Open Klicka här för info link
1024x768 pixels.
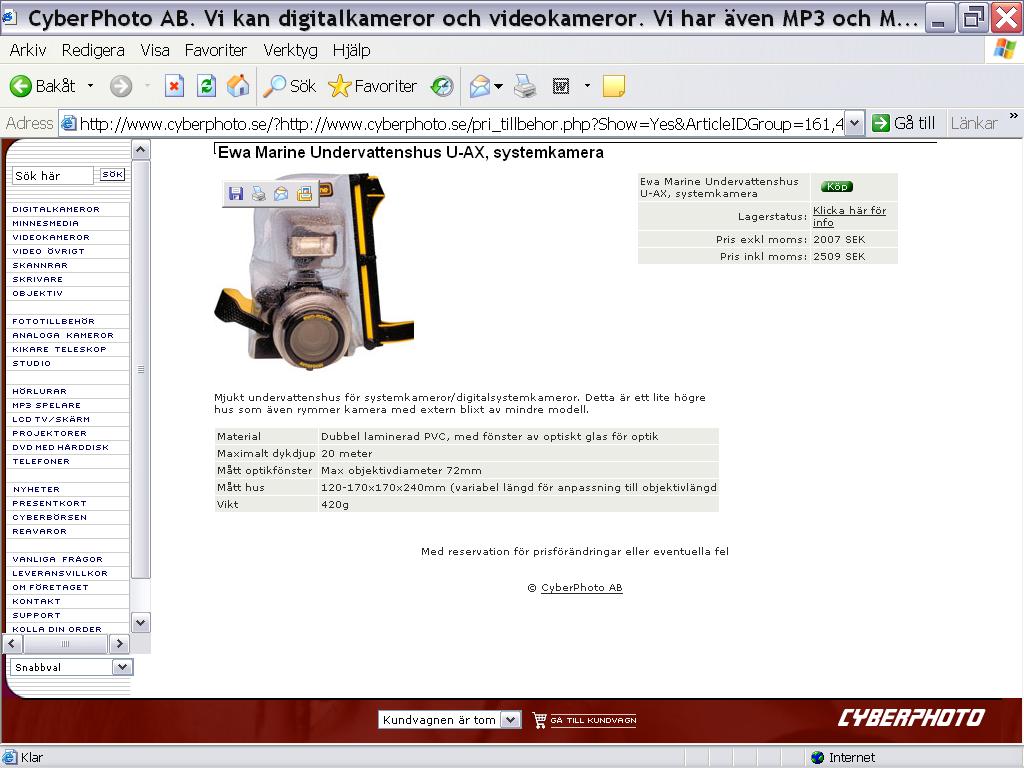pyautogui.click(x=849, y=216)
